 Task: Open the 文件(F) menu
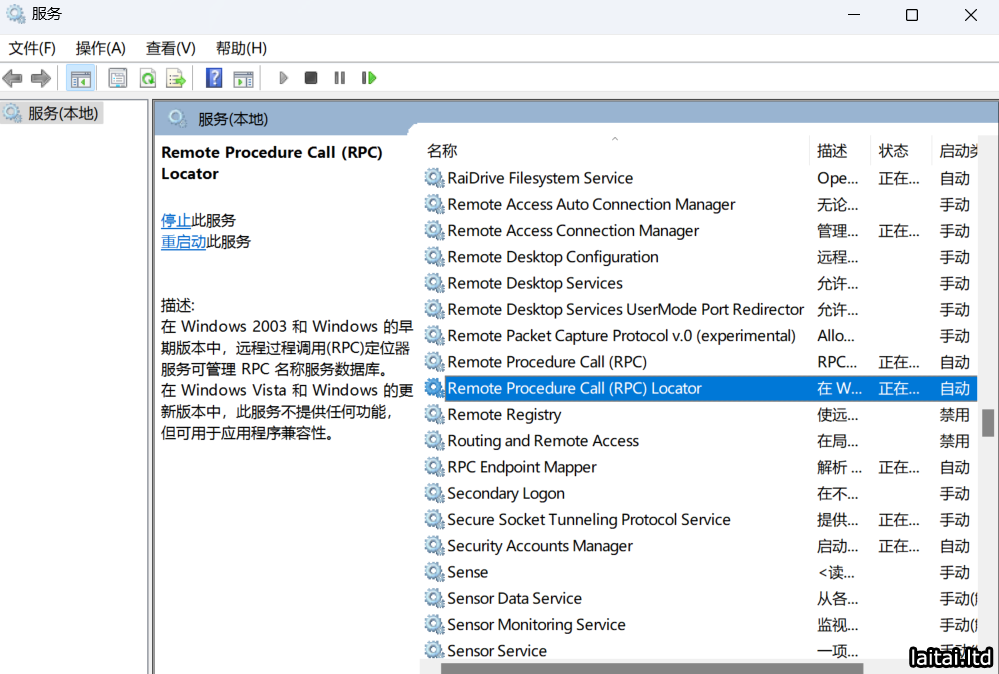tap(32, 48)
